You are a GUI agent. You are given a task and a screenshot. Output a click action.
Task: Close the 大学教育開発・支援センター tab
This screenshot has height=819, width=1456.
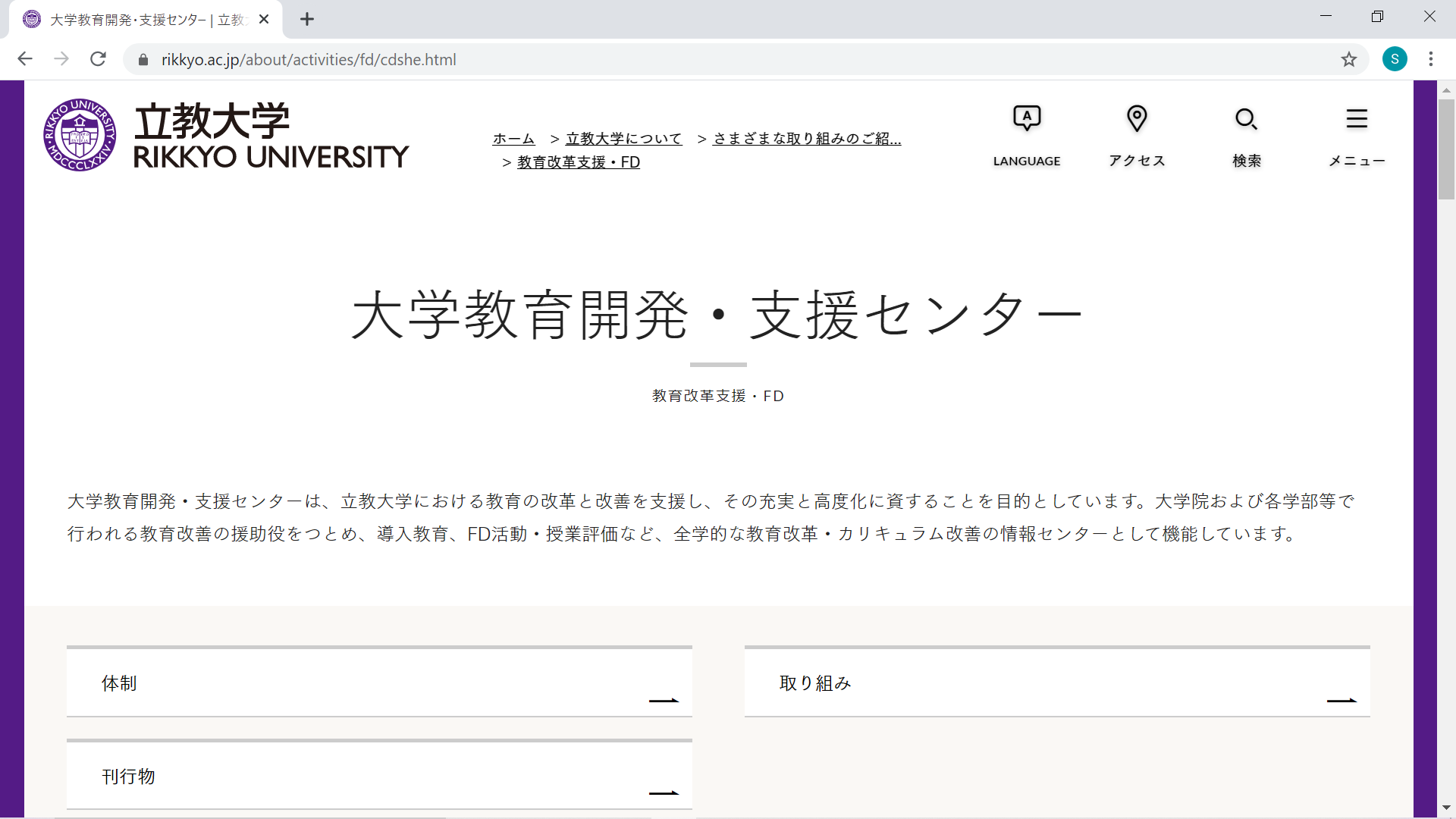pyautogui.click(x=264, y=20)
